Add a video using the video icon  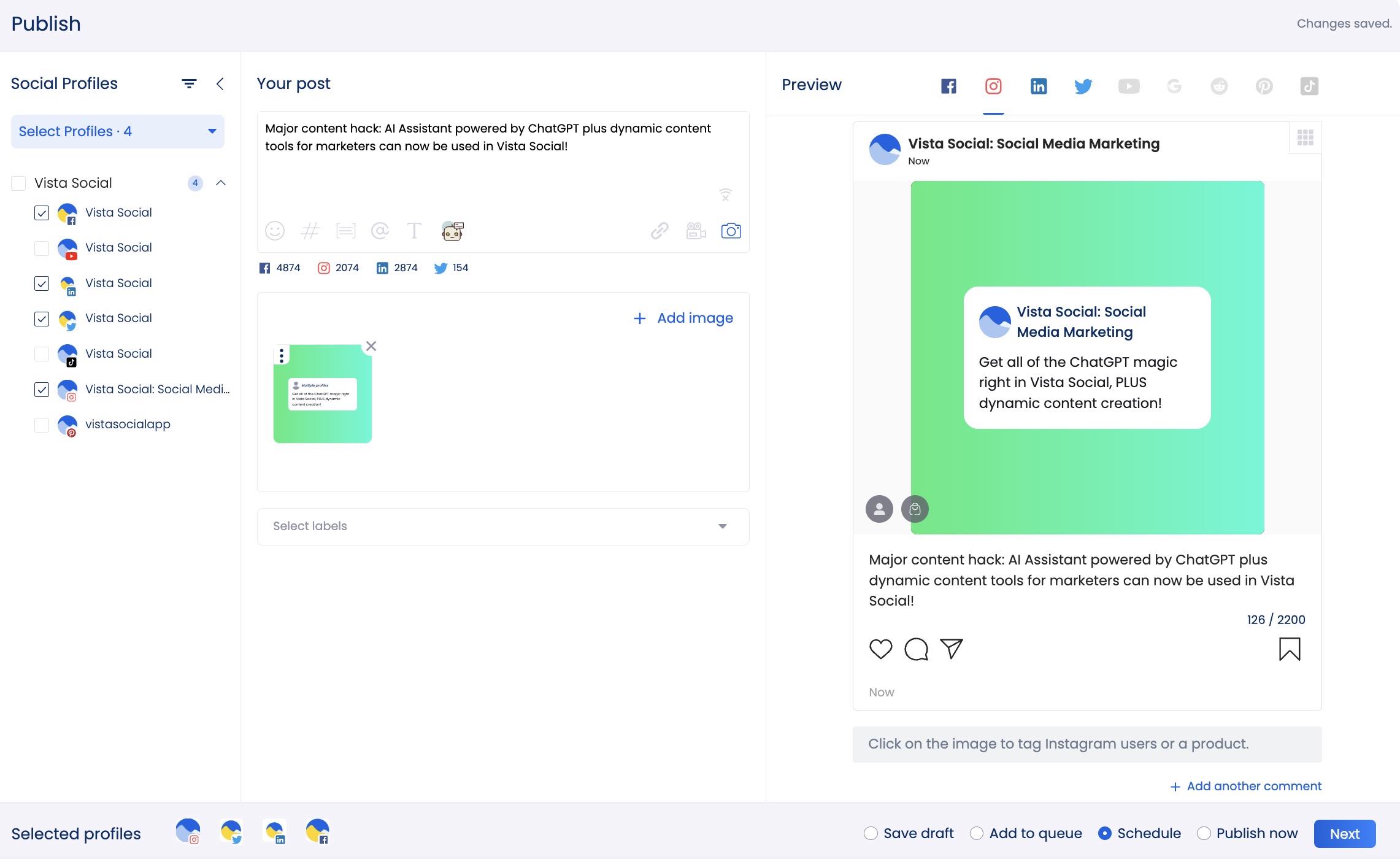tap(695, 231)
